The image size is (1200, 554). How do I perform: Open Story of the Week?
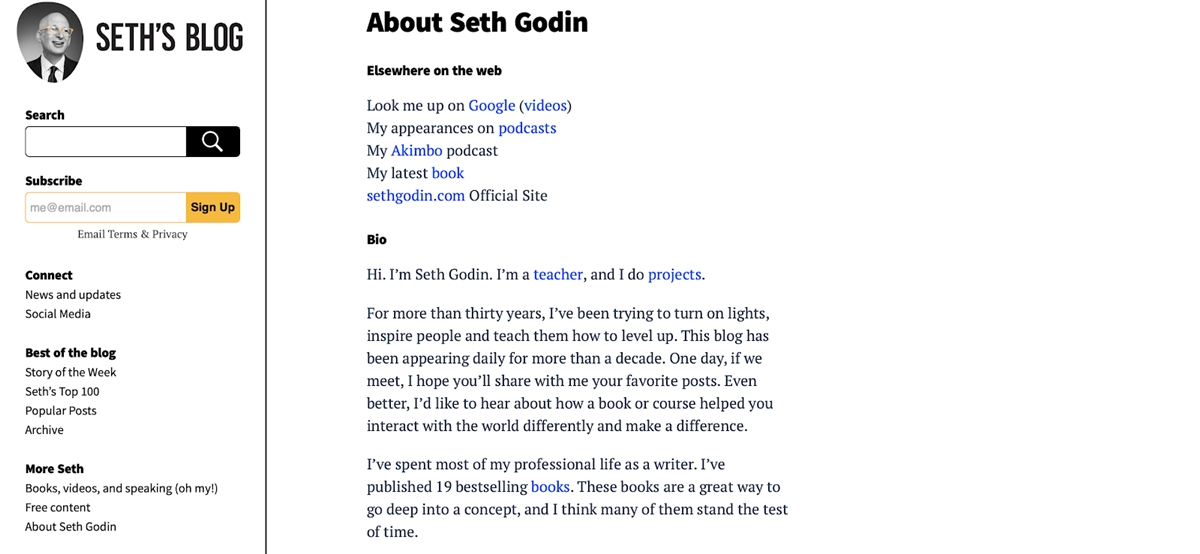(x=71, y=372)
